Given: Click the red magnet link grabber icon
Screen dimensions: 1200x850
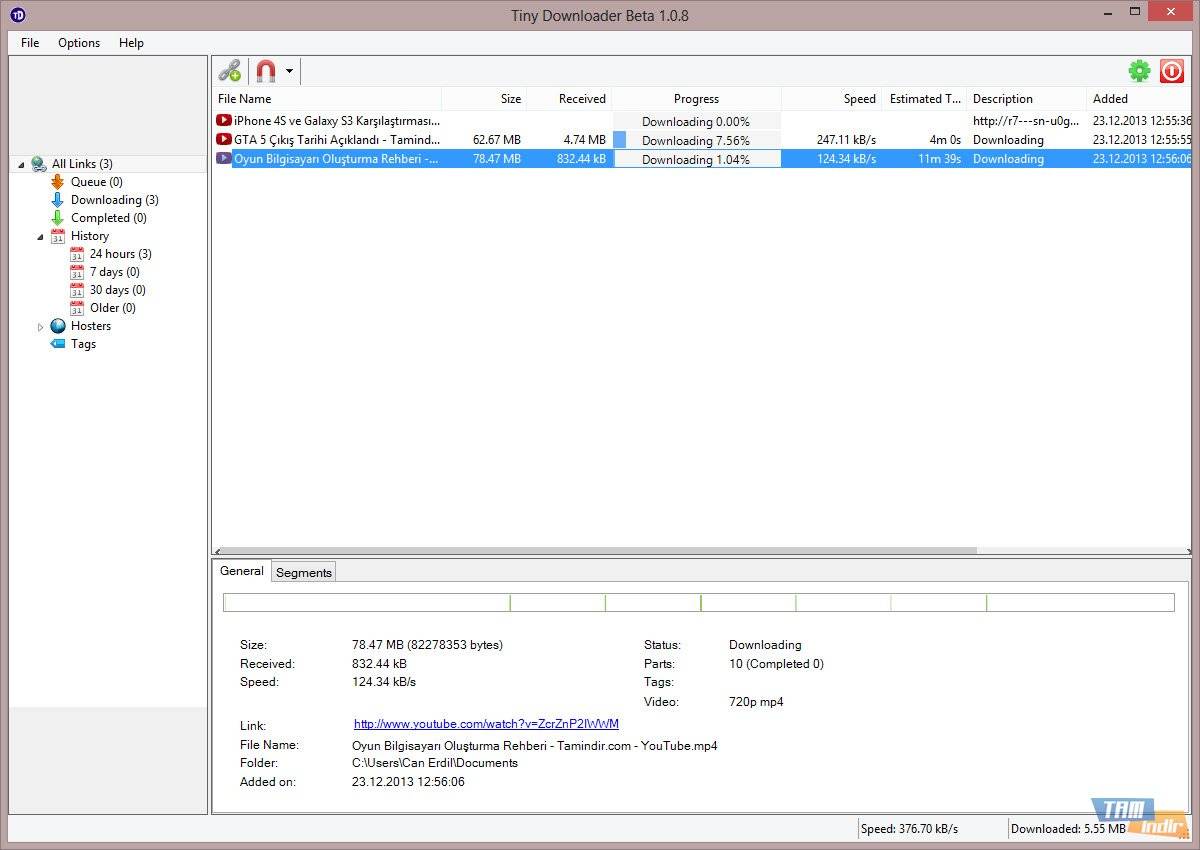Looking at the screenshot, I should 265,71.
